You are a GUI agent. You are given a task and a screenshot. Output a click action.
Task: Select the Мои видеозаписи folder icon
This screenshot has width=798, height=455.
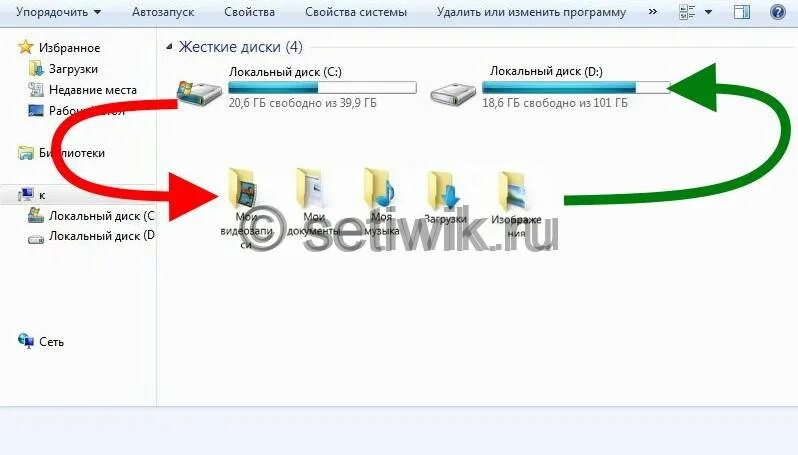coord(242,188)
